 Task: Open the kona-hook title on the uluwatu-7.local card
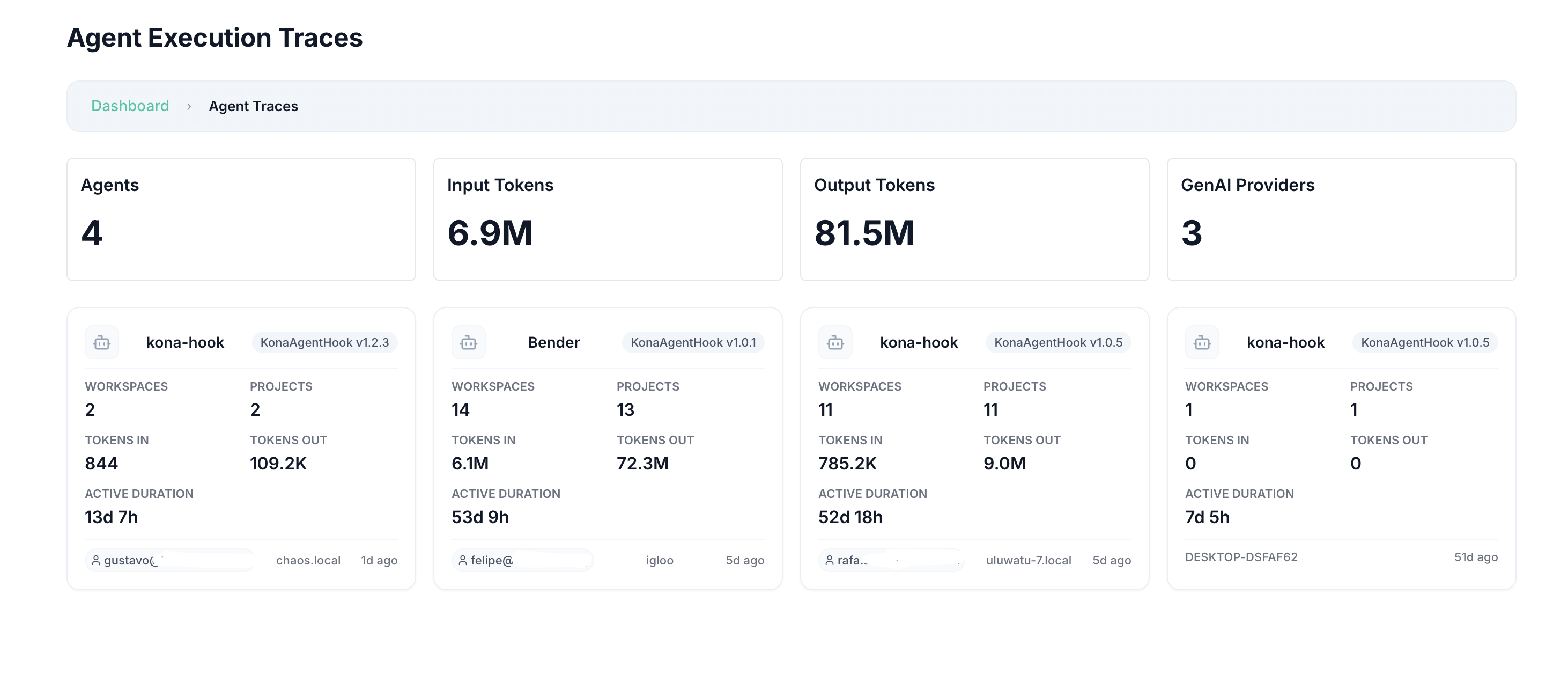point(919,342)
